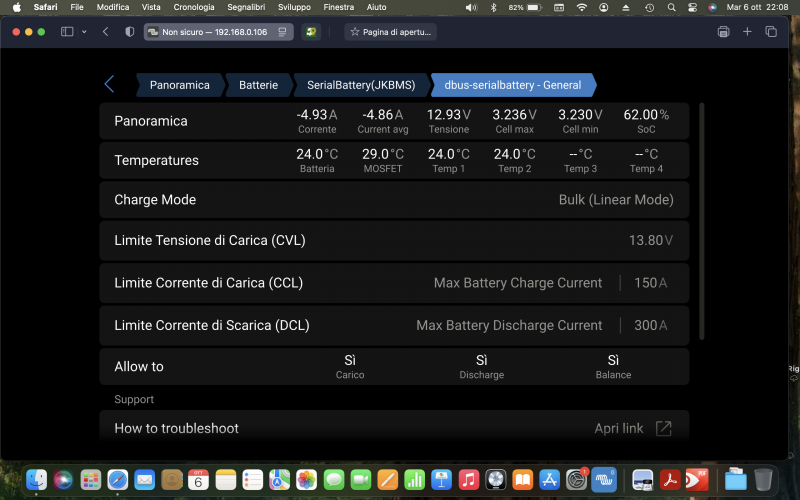The width and height of the screenshot is (800, 500).
Task: Open the Wi-Fi menu bar icon
Action: click(582, 7)
